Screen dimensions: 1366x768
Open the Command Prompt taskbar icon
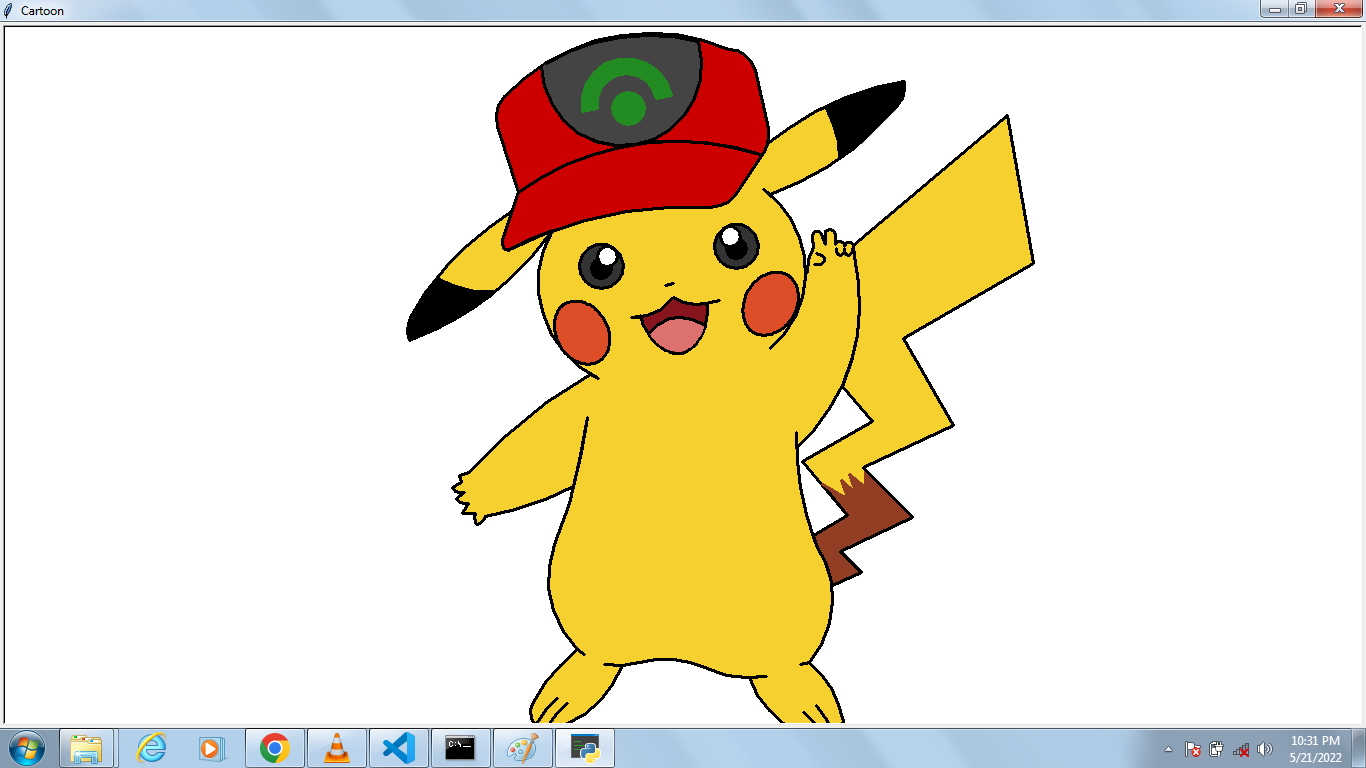coord(461,747)
